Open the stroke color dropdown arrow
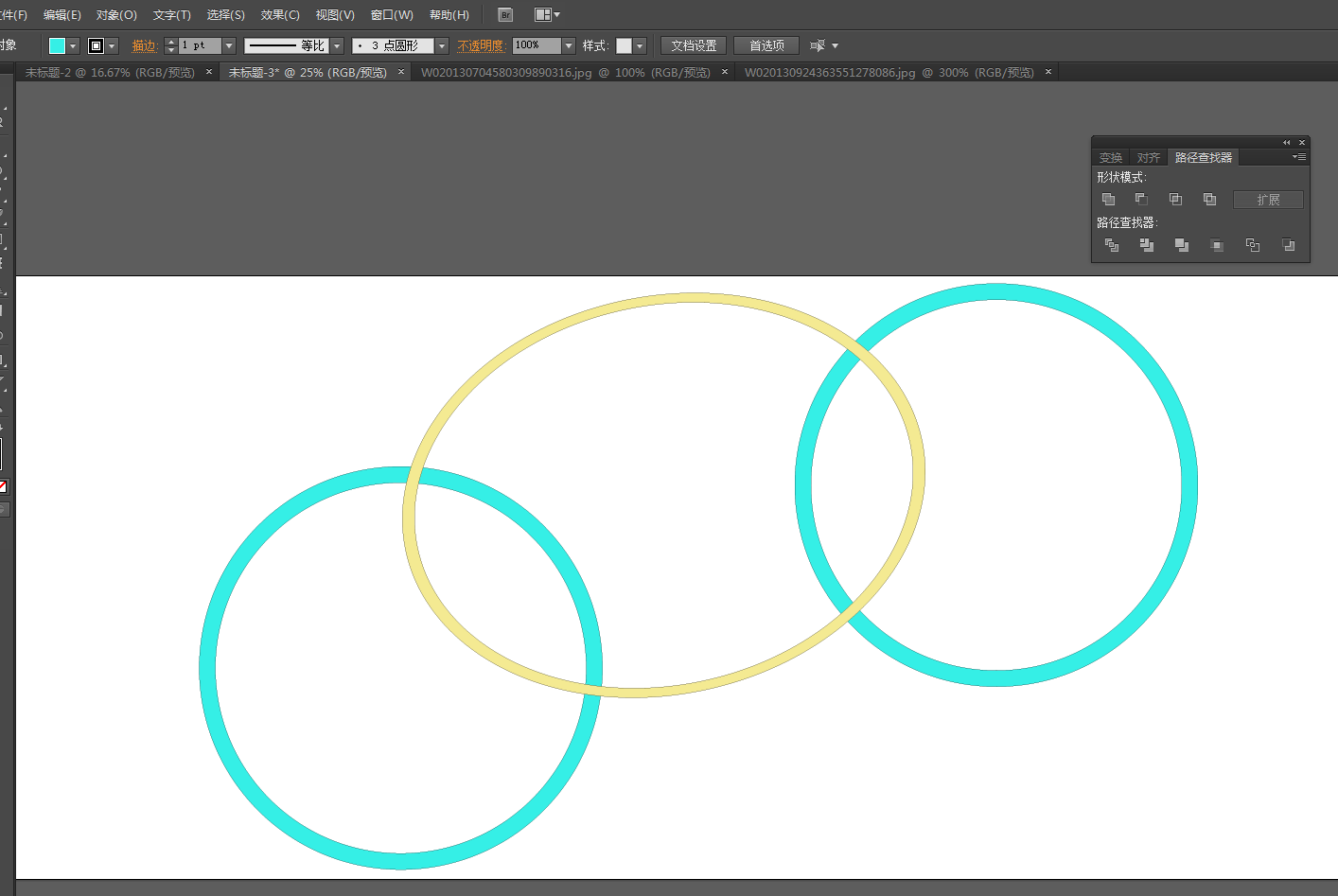Viewport: 1338px width, 896px height. pos(113,45)
